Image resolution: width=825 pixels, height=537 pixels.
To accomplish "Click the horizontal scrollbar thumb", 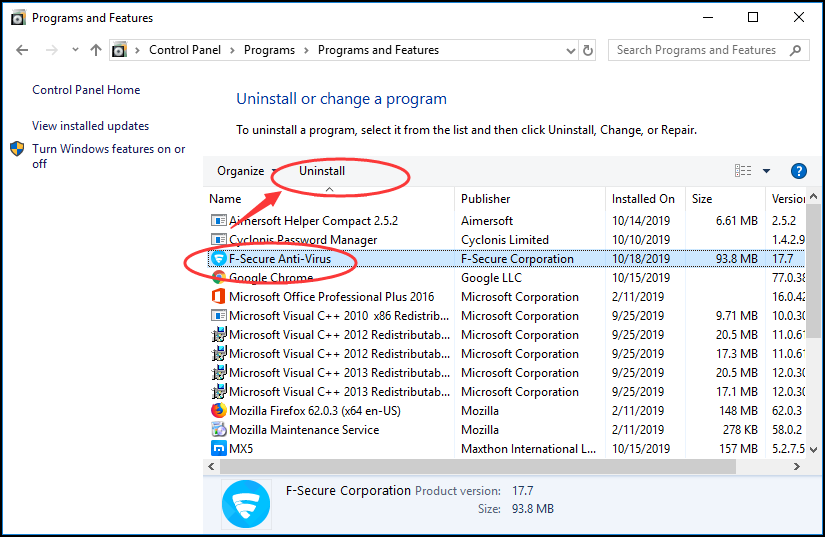I will pos(478,466).
